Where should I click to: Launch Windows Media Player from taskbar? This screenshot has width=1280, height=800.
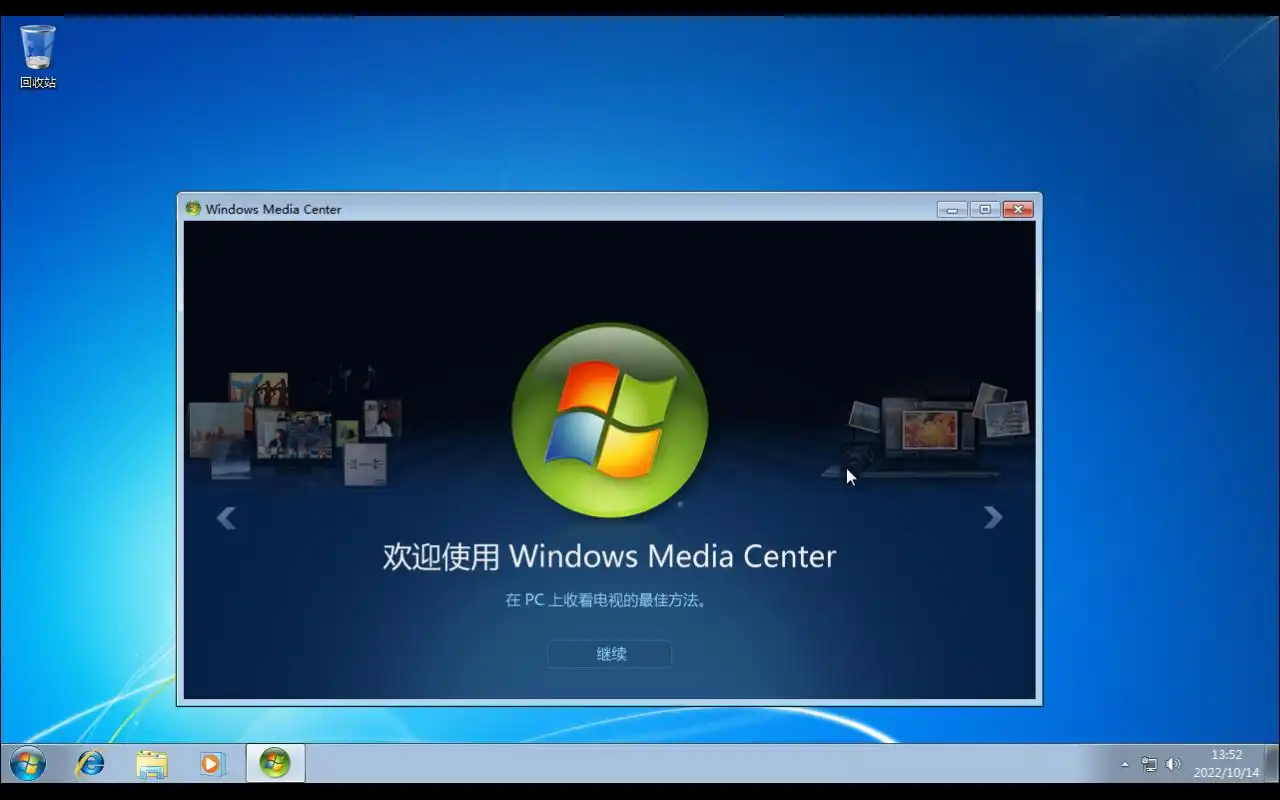pyautogui.click(x=211, y=764)
